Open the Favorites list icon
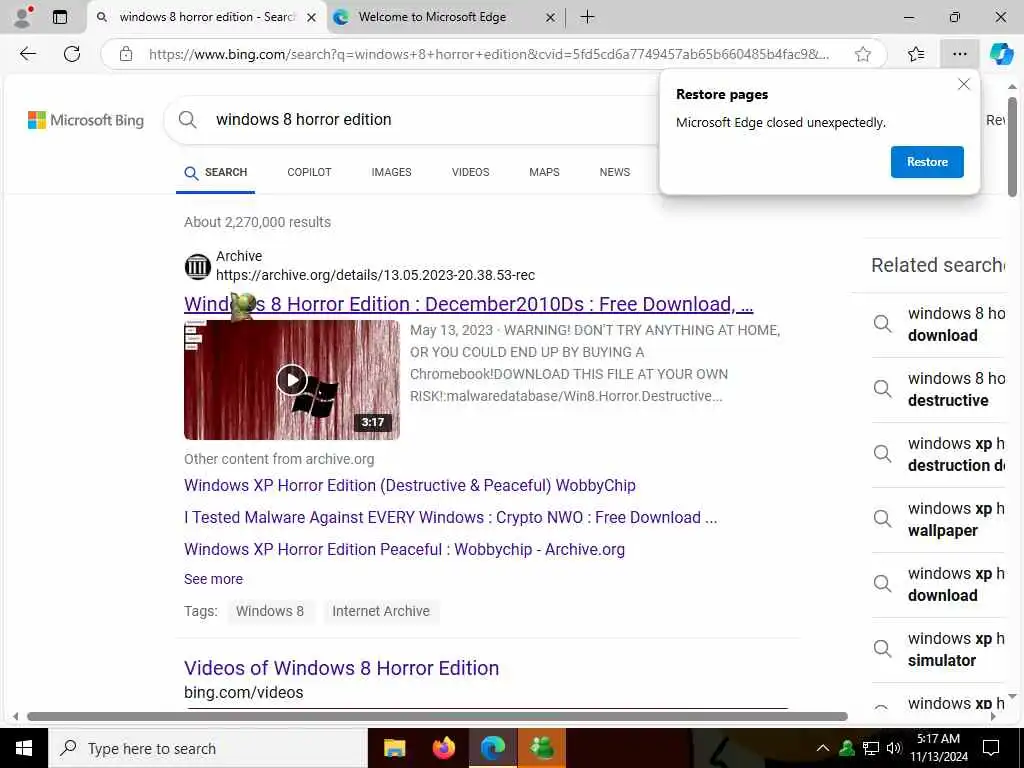The width and height of the screenshot is (1024, 768). click(x=916, y=54)
